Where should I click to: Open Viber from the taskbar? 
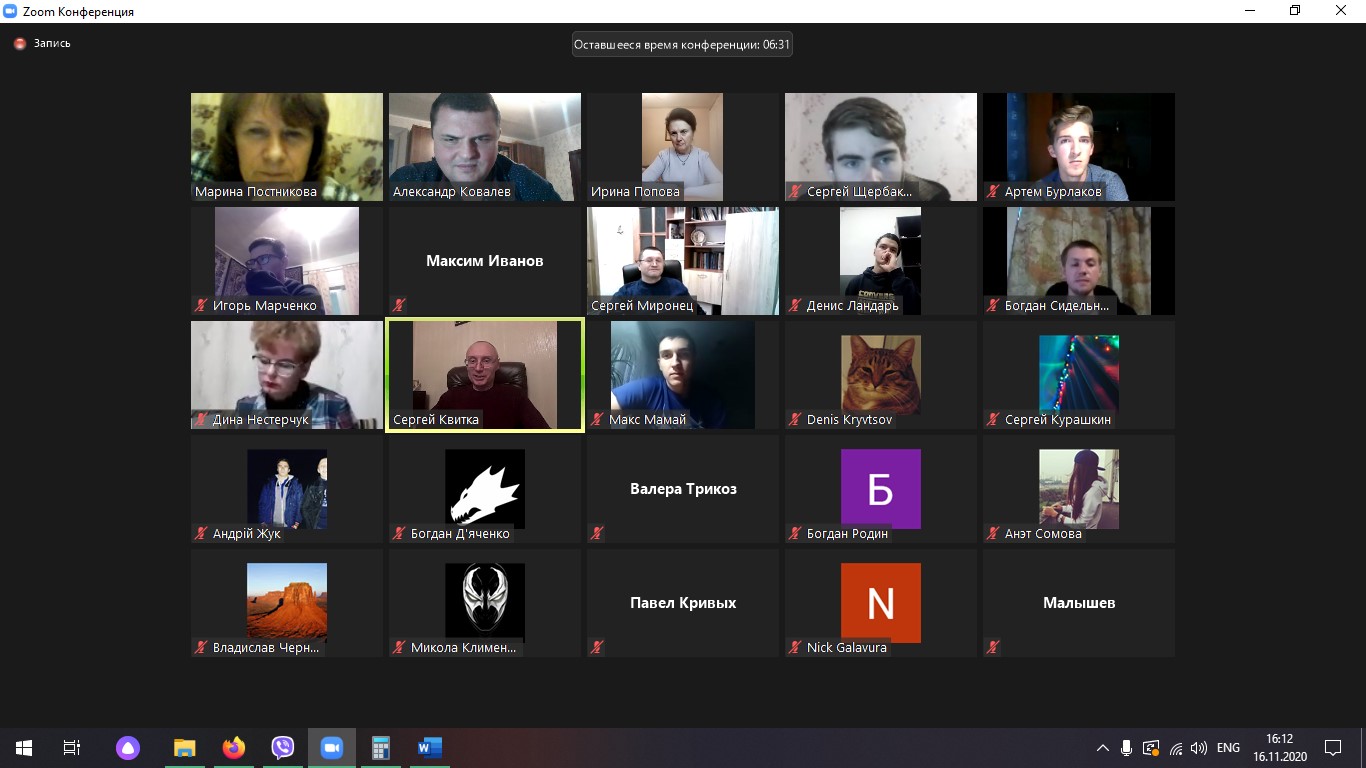pos(283,747)
